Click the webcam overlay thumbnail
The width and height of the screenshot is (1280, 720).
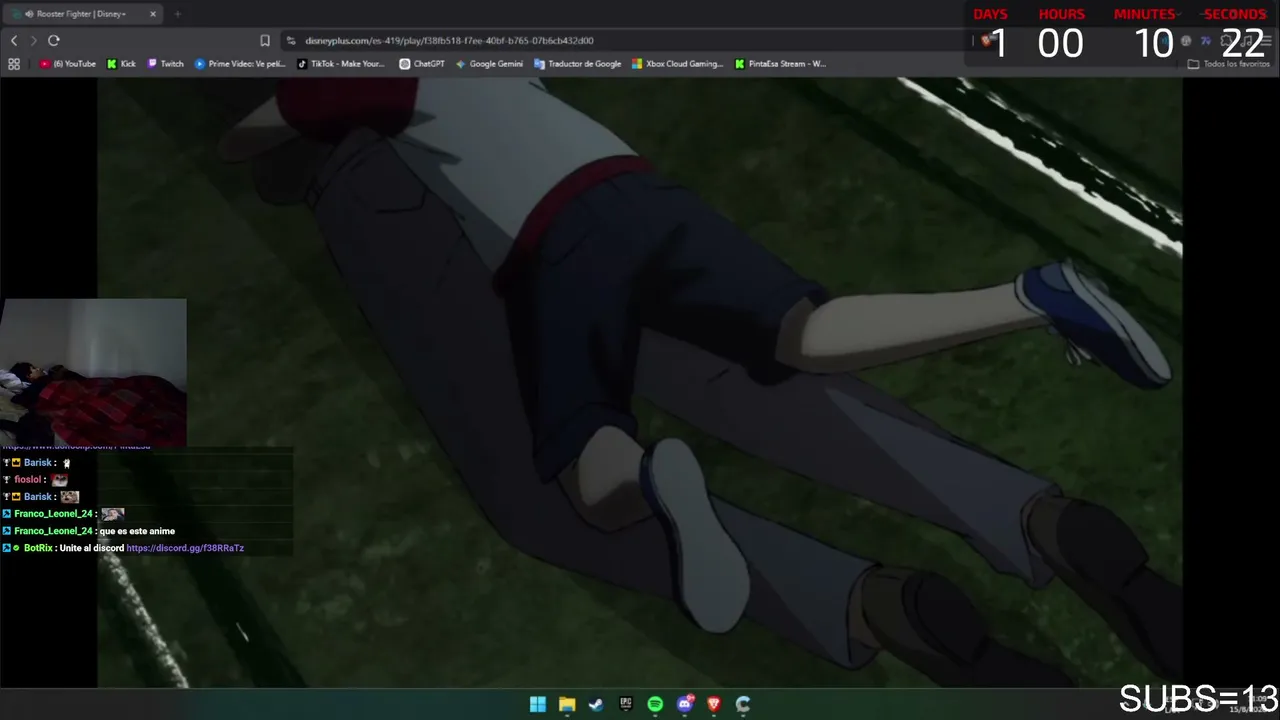[93, 372]
